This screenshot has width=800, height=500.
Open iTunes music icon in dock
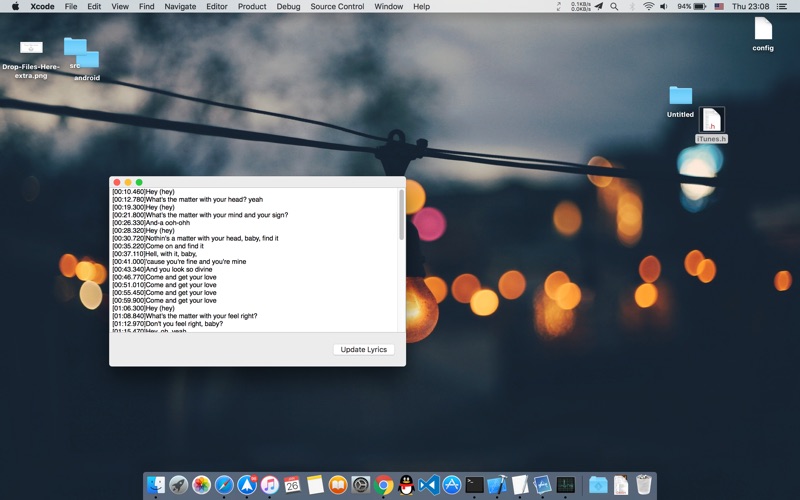click(270, 485)
